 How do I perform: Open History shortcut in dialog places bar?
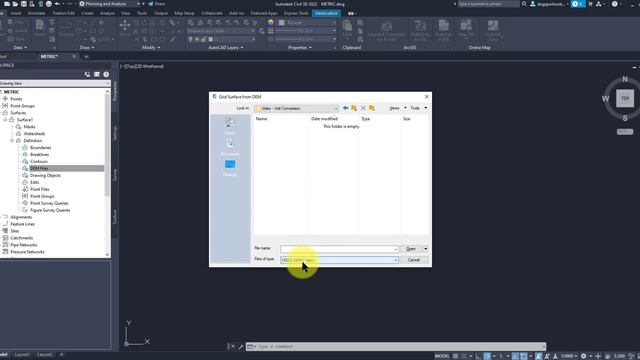(229, 125)
